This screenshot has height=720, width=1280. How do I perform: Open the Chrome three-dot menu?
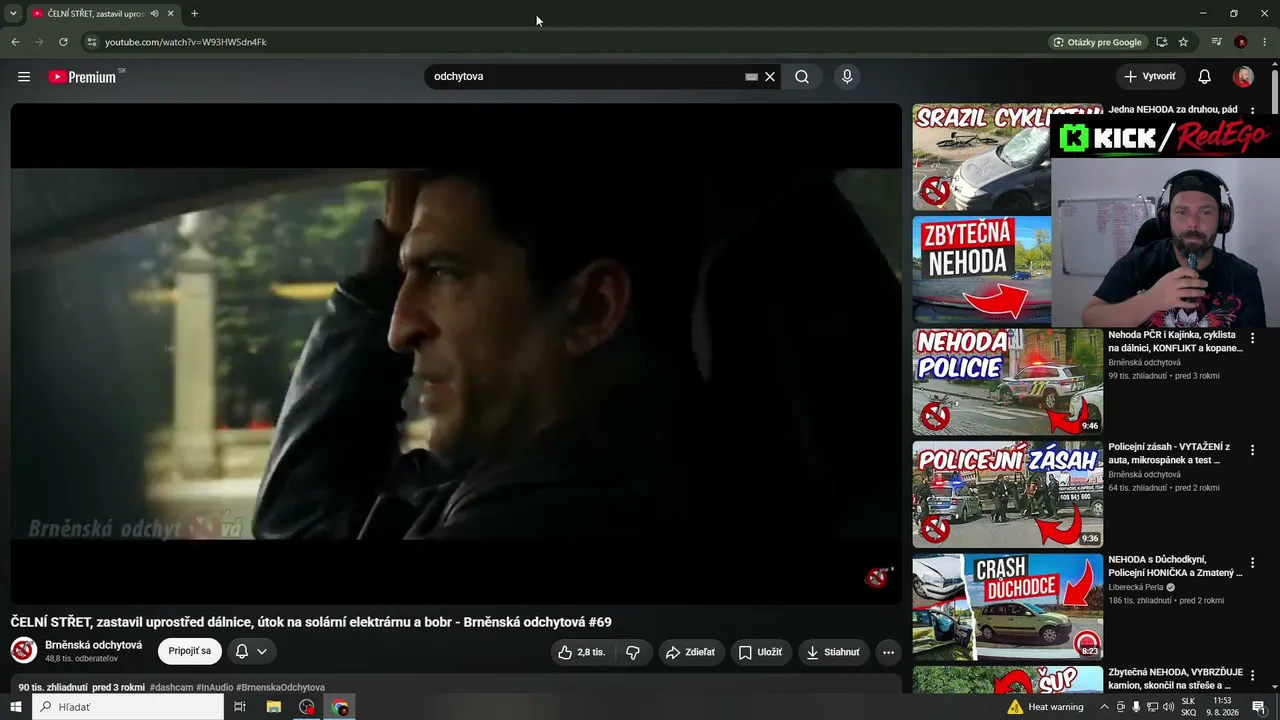tap(1265, 42)
